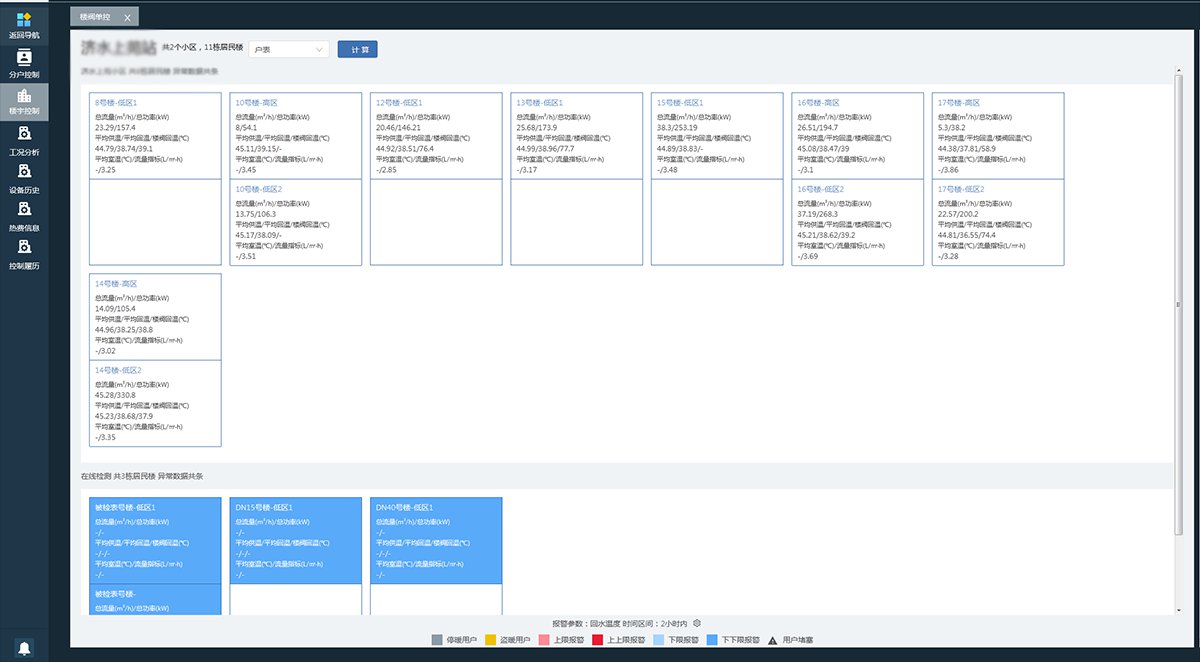Click the 用户堵塞 warning triangle icon
Viewport: 1200px width, 662px height.
[772, 639]
